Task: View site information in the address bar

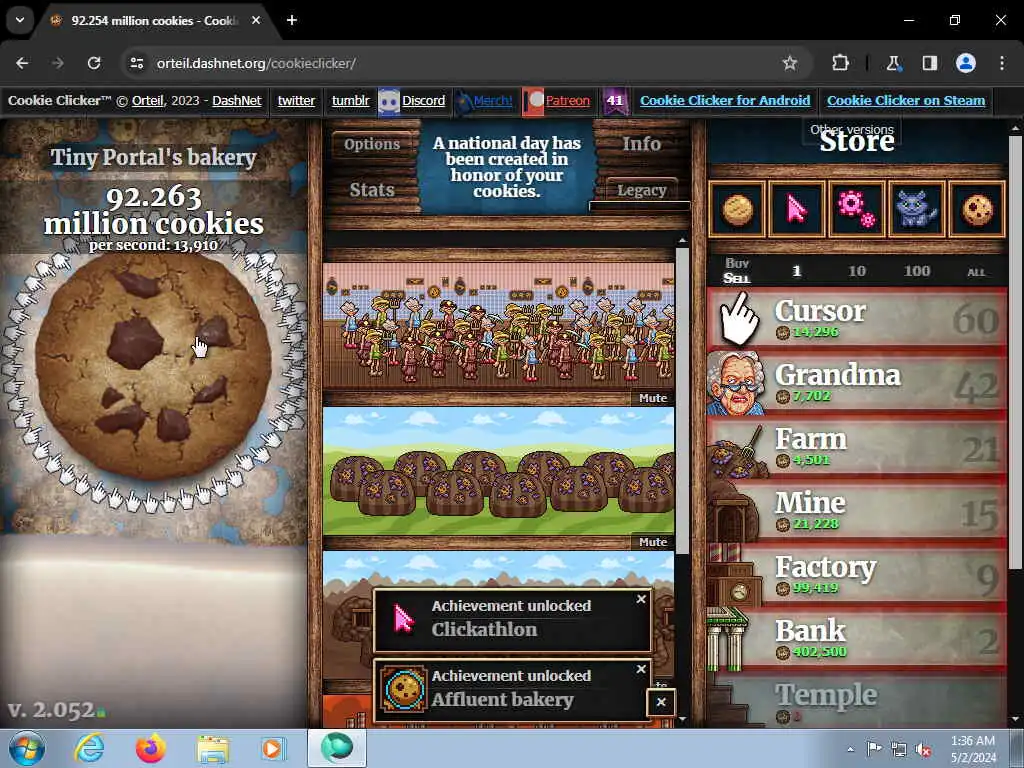Action: tap(136, 63)
